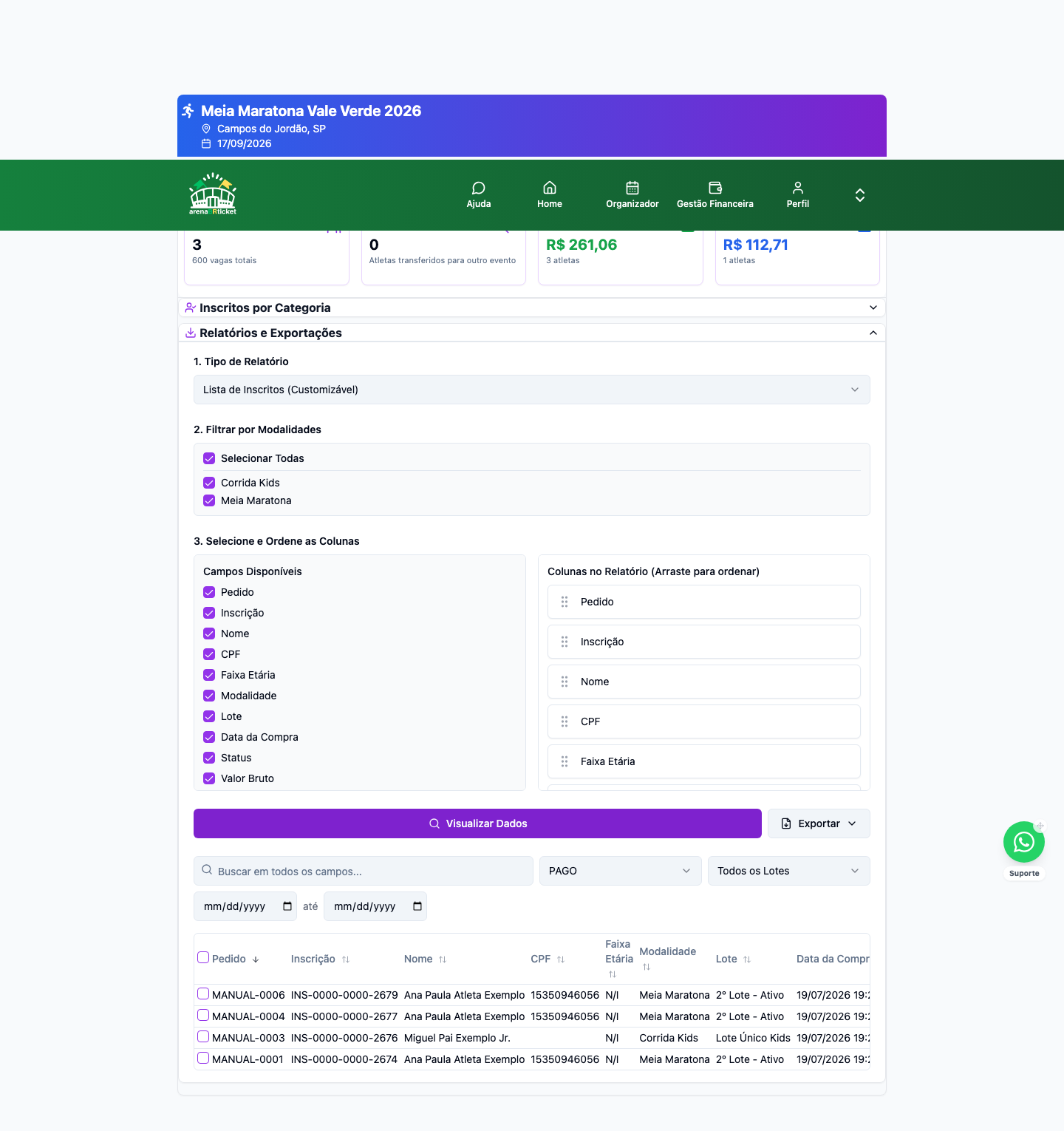Open the Organizador calendar icon
1064x1131 pixels.
coord(632,188)
